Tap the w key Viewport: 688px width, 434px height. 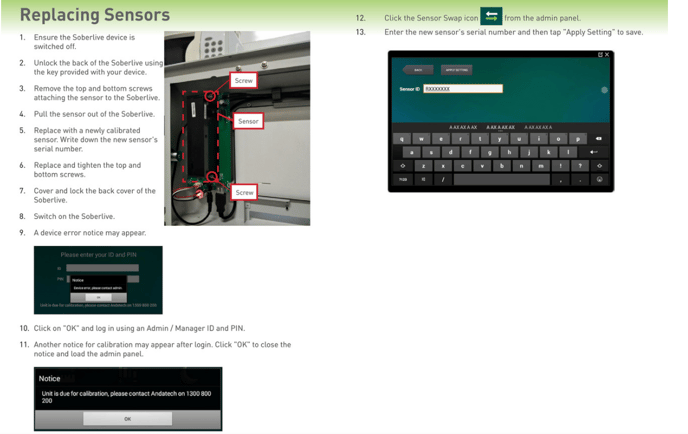tap(421, 139)
